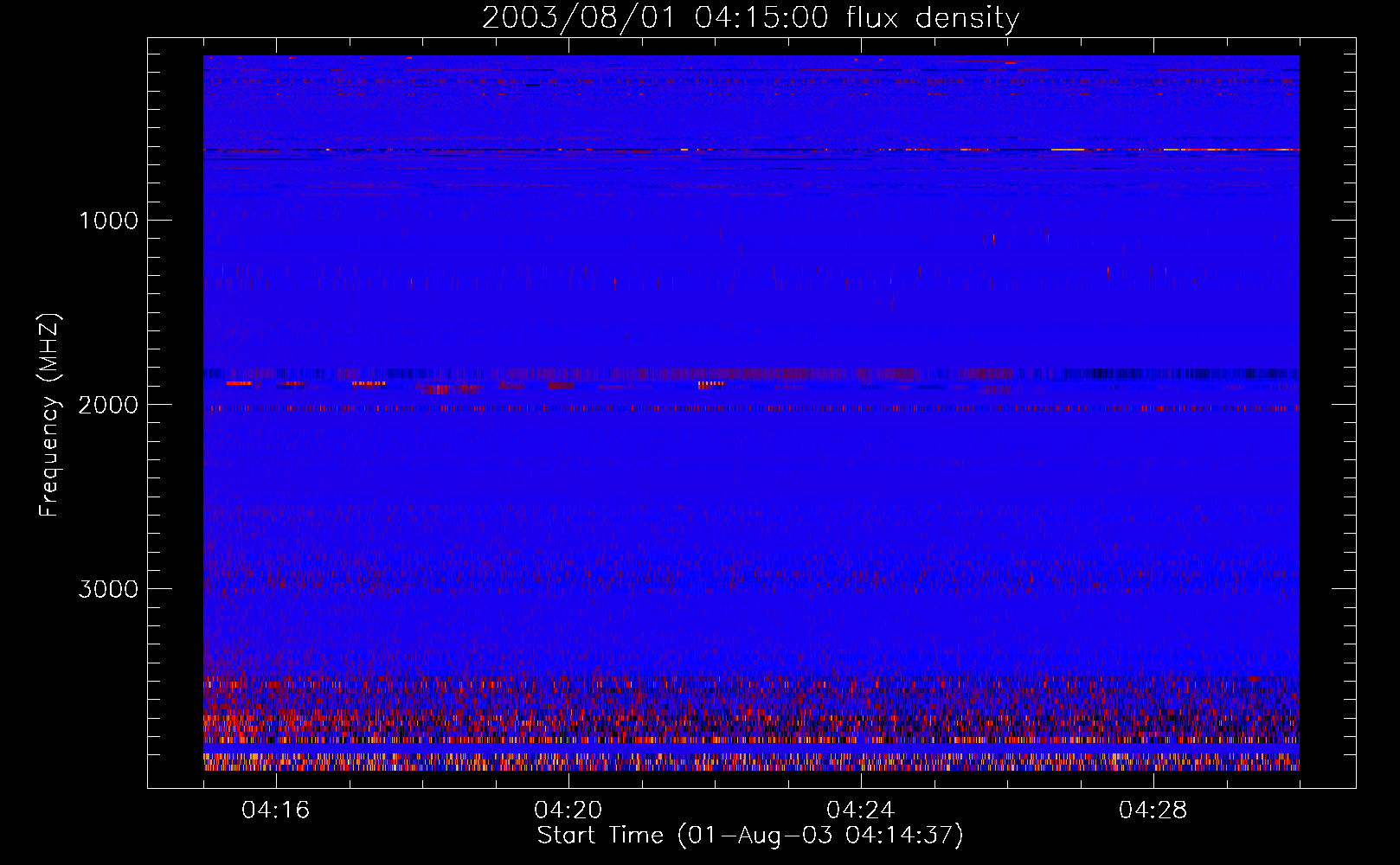Click the 04:16 time tick label
The height and width of the screenshot is (865, 1400).
(275, 811)
